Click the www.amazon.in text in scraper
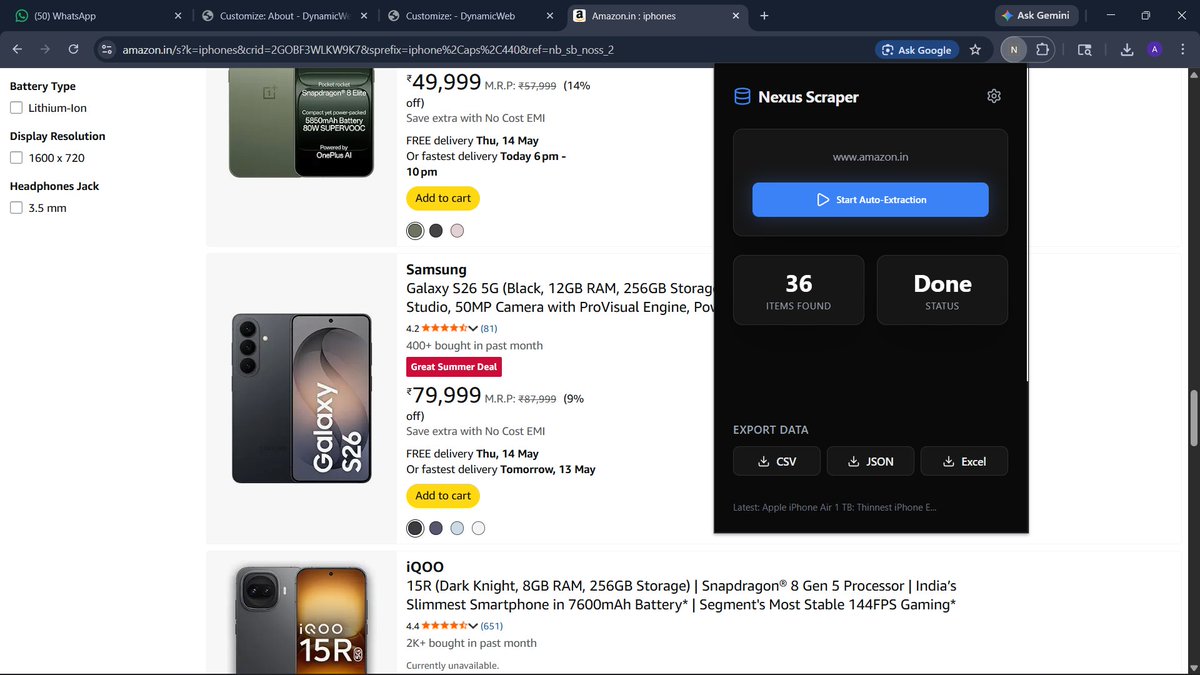 tap(870, 157)
